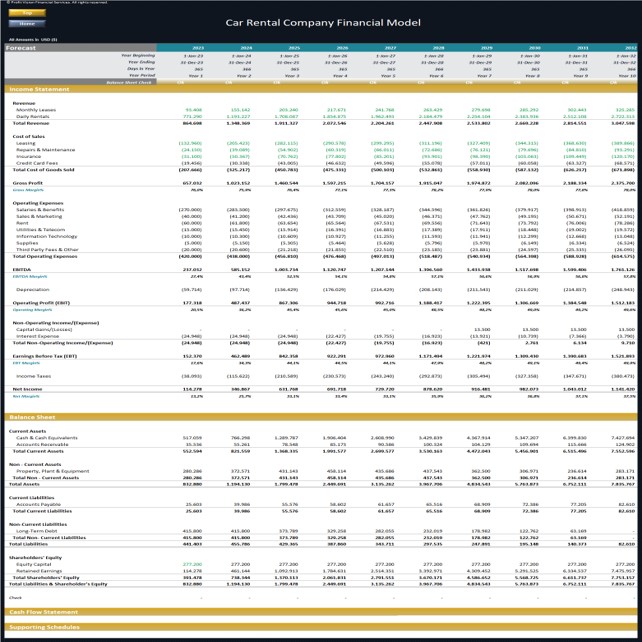Screen dimensions: 642x642
Task: Select the Property, Plant & Equipment label
Action: click(x=52, y=471)
